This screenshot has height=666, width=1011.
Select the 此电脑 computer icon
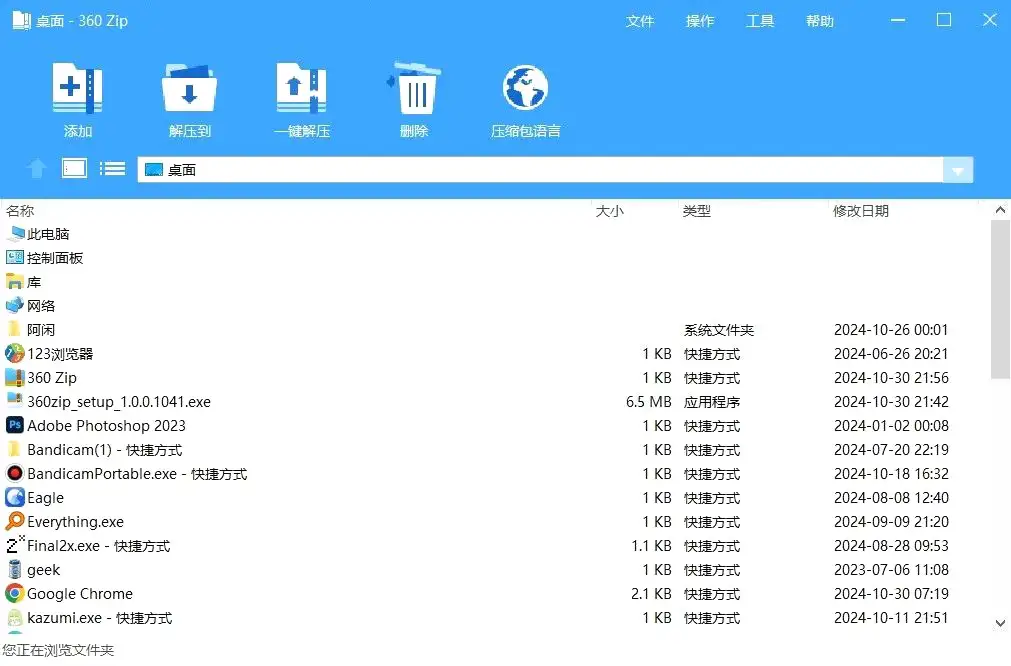[15, 233]
